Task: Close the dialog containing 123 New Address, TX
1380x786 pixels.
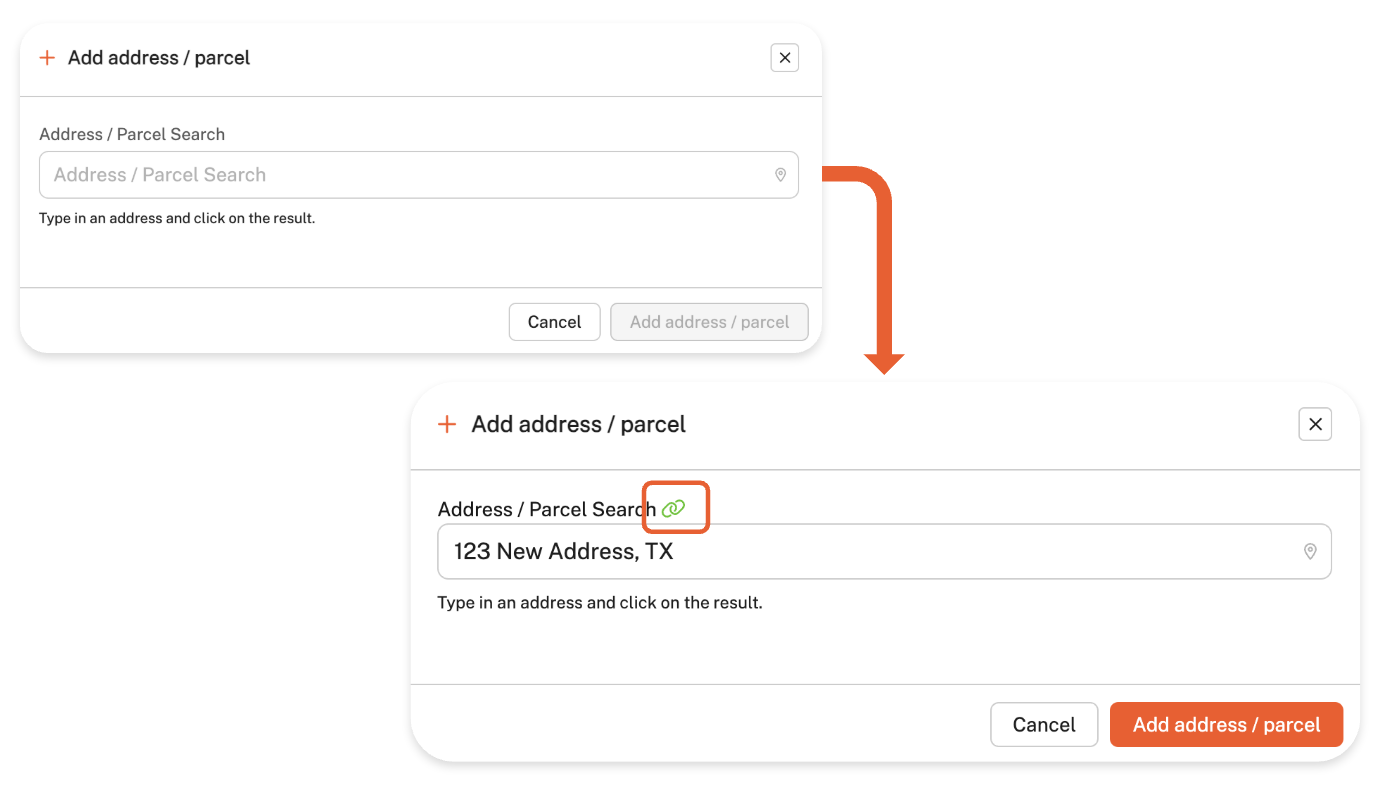Action: pyautogui.click(x=1315, y=424)
